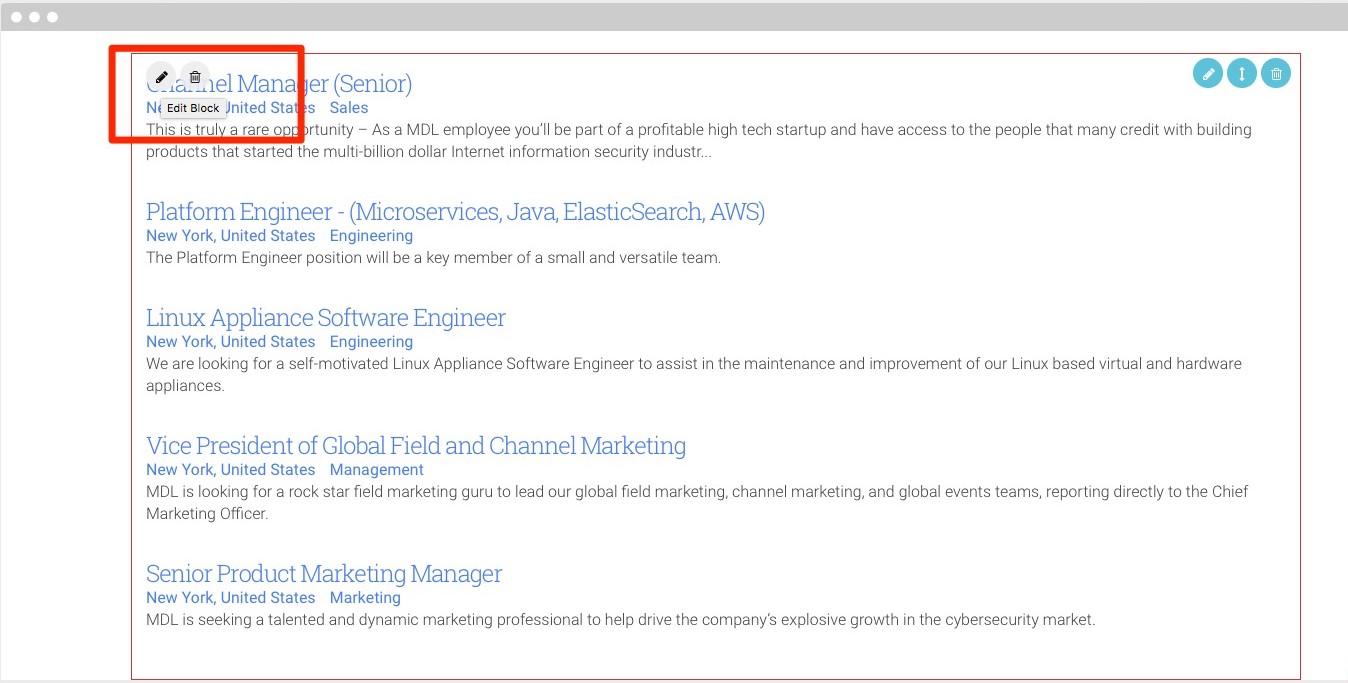Open the Platform Engineer job listing
Screen dimensions: 1348x683
tap(455, 212)
